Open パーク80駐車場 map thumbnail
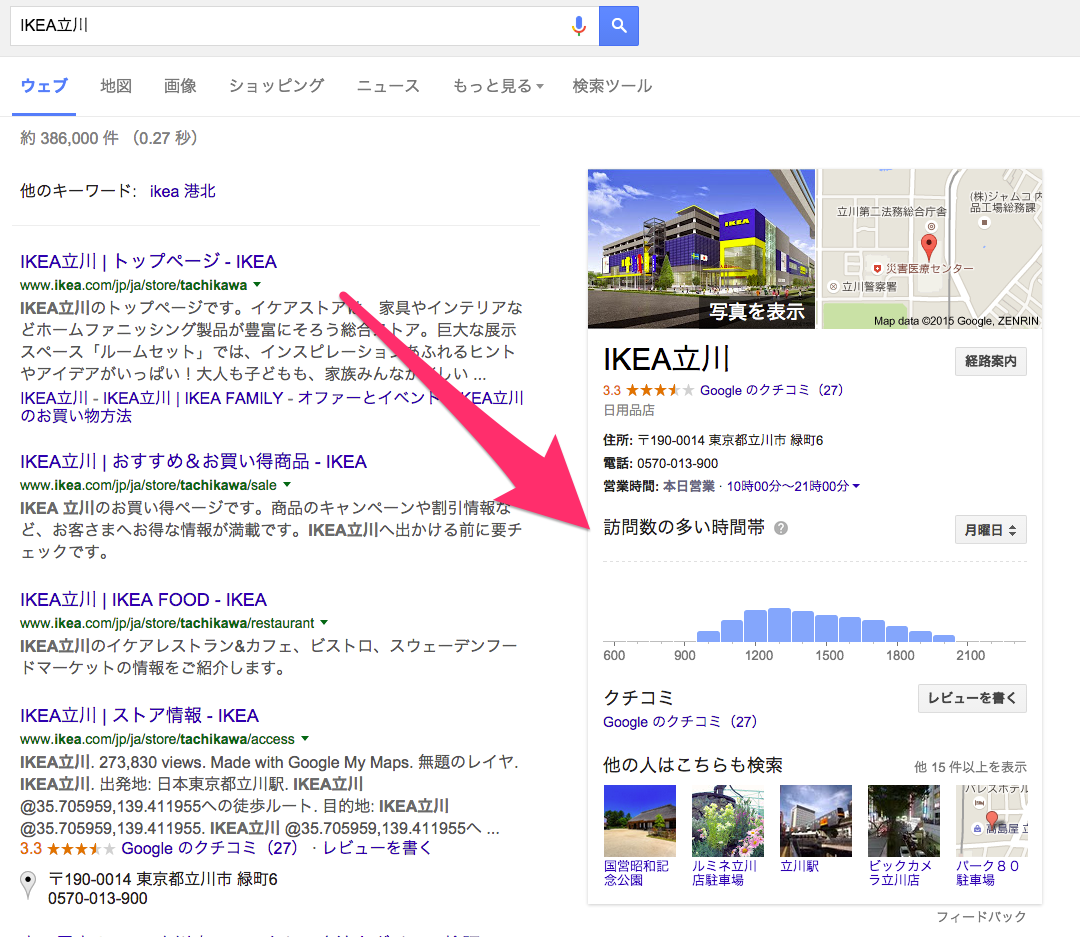1080x937 pixels. pos(992,821)
